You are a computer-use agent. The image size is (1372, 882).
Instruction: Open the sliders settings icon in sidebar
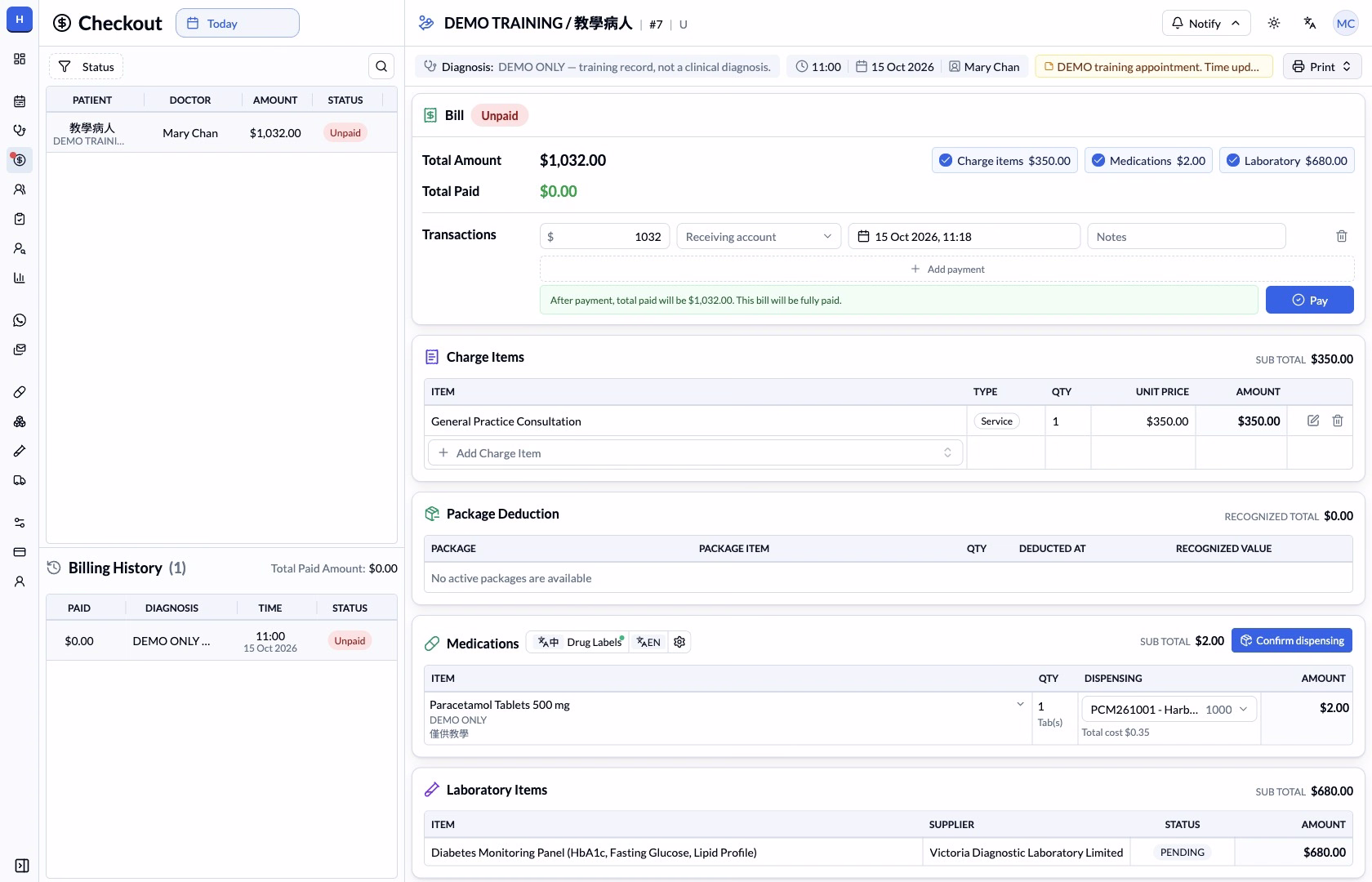(20, 523)
